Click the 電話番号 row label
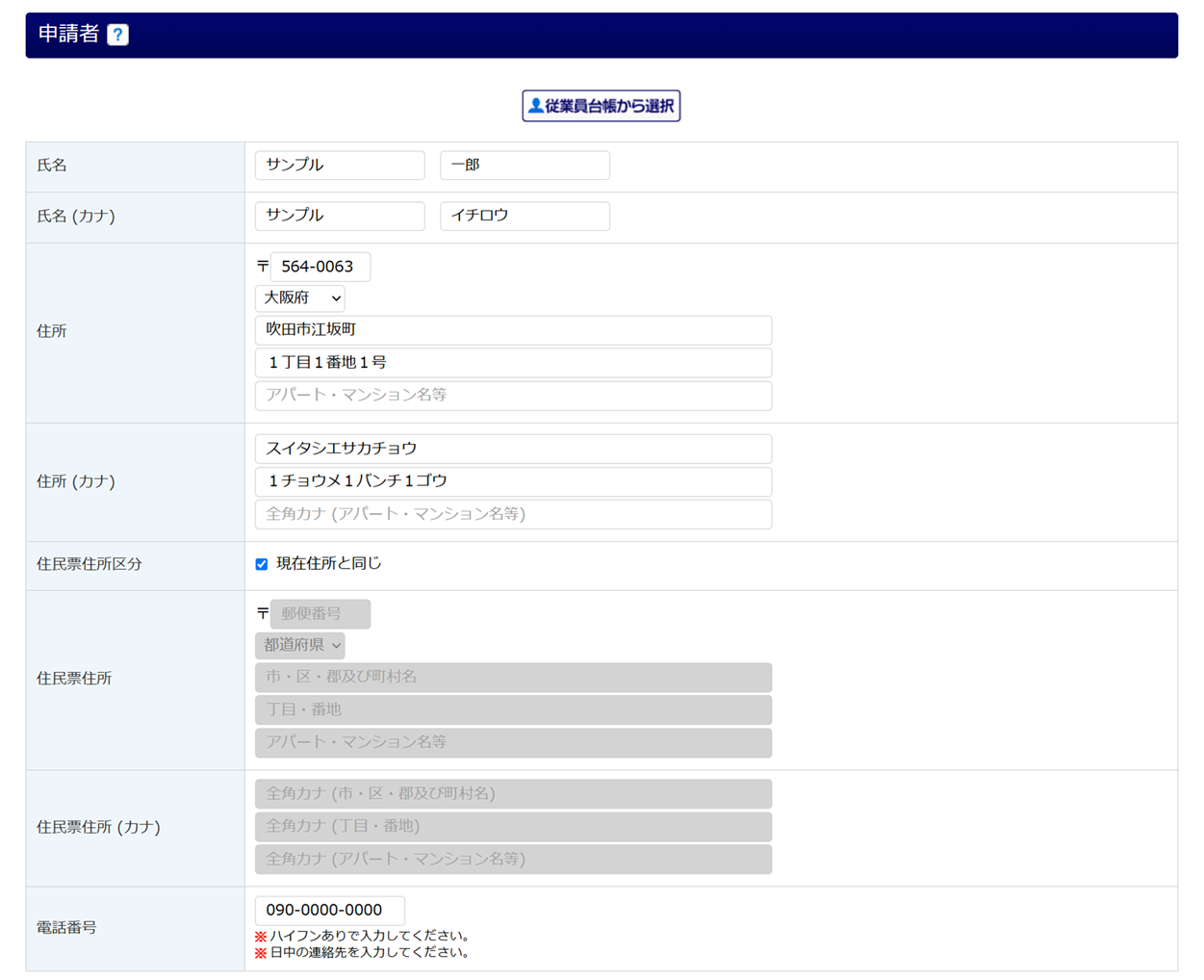This screenshot has width=1204, height=980. tap(66, 928)
